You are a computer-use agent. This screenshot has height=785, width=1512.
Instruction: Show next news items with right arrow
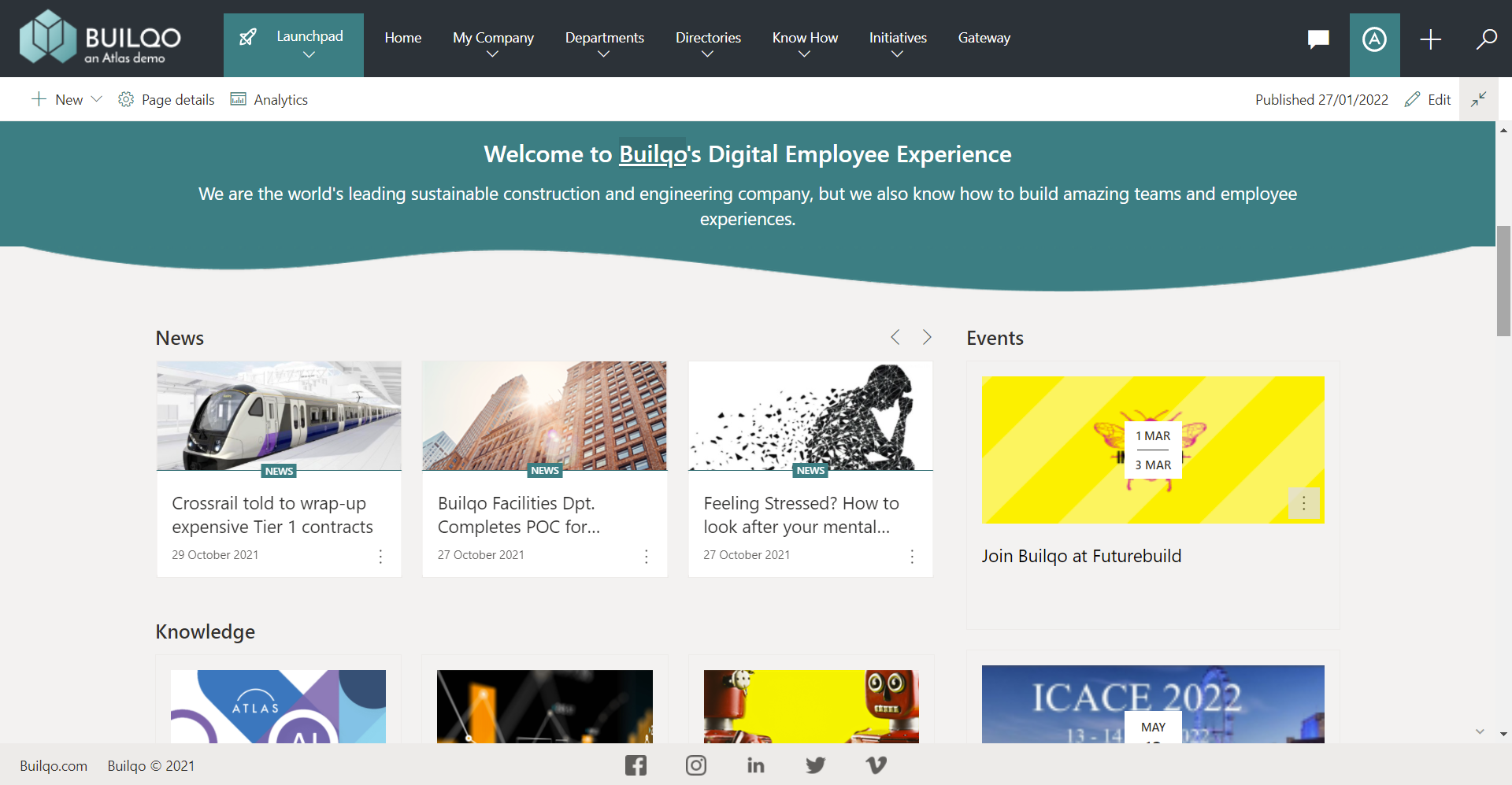[927, 338]
